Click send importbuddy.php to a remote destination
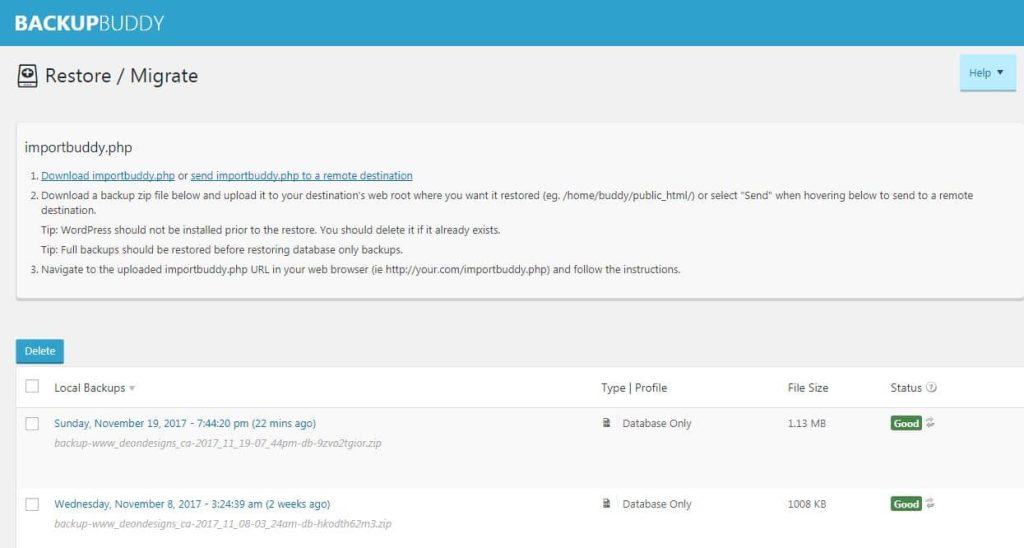Image resolution: width=1024 pixels, height=548 pixels. coord(302,176)
